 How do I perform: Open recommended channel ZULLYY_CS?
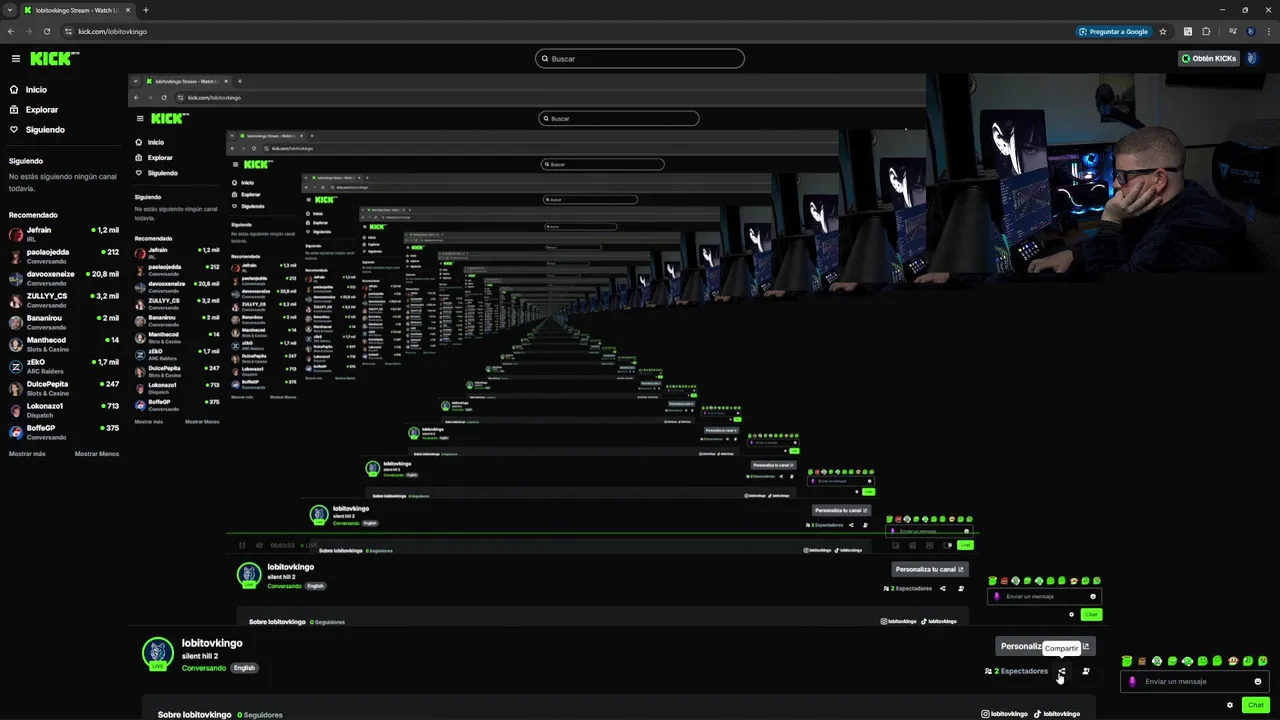tap(64, 300)
